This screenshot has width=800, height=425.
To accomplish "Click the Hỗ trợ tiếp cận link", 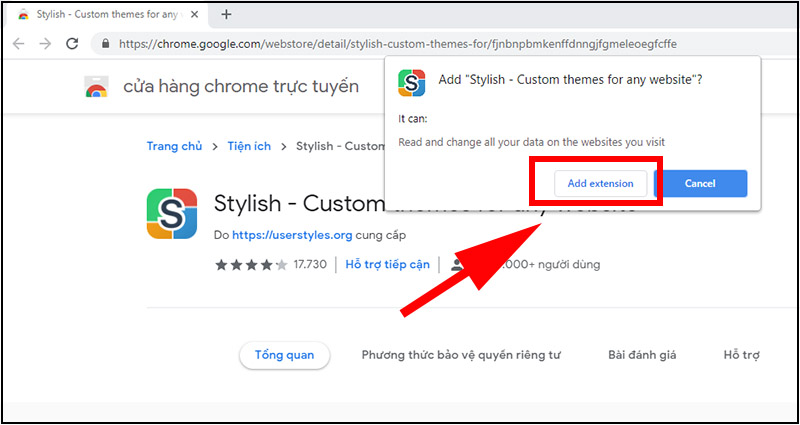I will 388,265.
